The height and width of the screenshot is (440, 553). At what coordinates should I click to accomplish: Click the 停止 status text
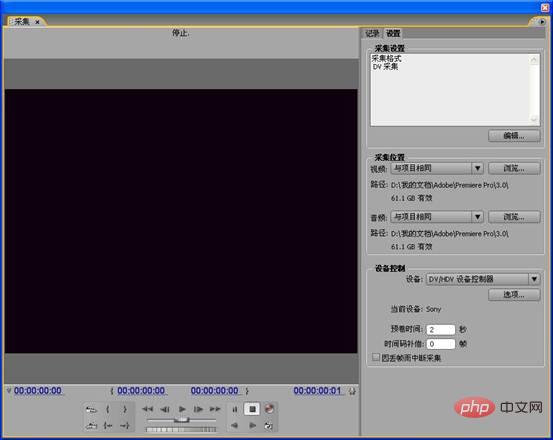(180, 33)
